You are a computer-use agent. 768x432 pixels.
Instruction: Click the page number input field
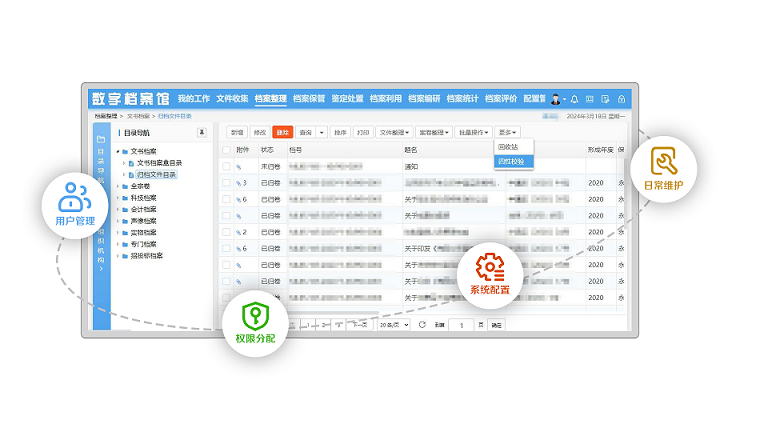point(462,325)
